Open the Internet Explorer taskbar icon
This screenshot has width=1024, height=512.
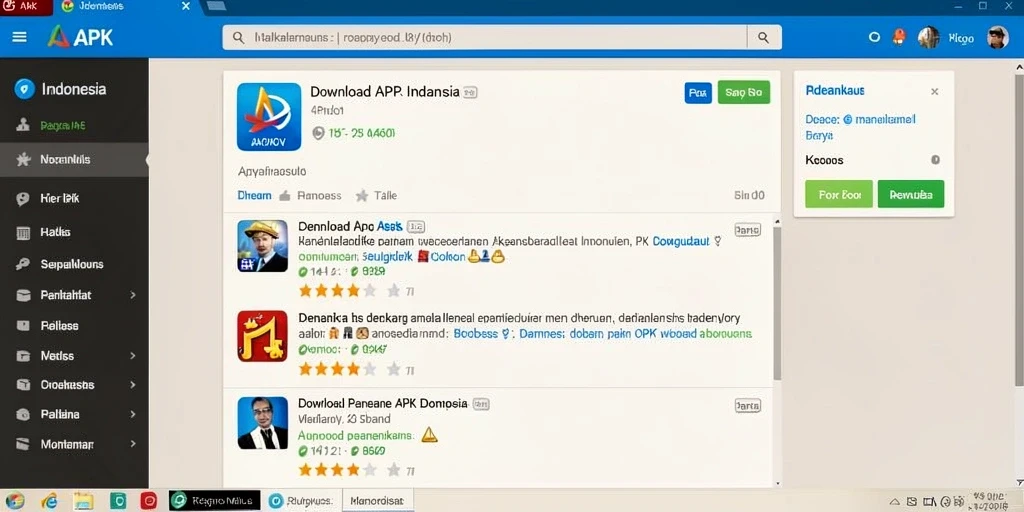49,501
